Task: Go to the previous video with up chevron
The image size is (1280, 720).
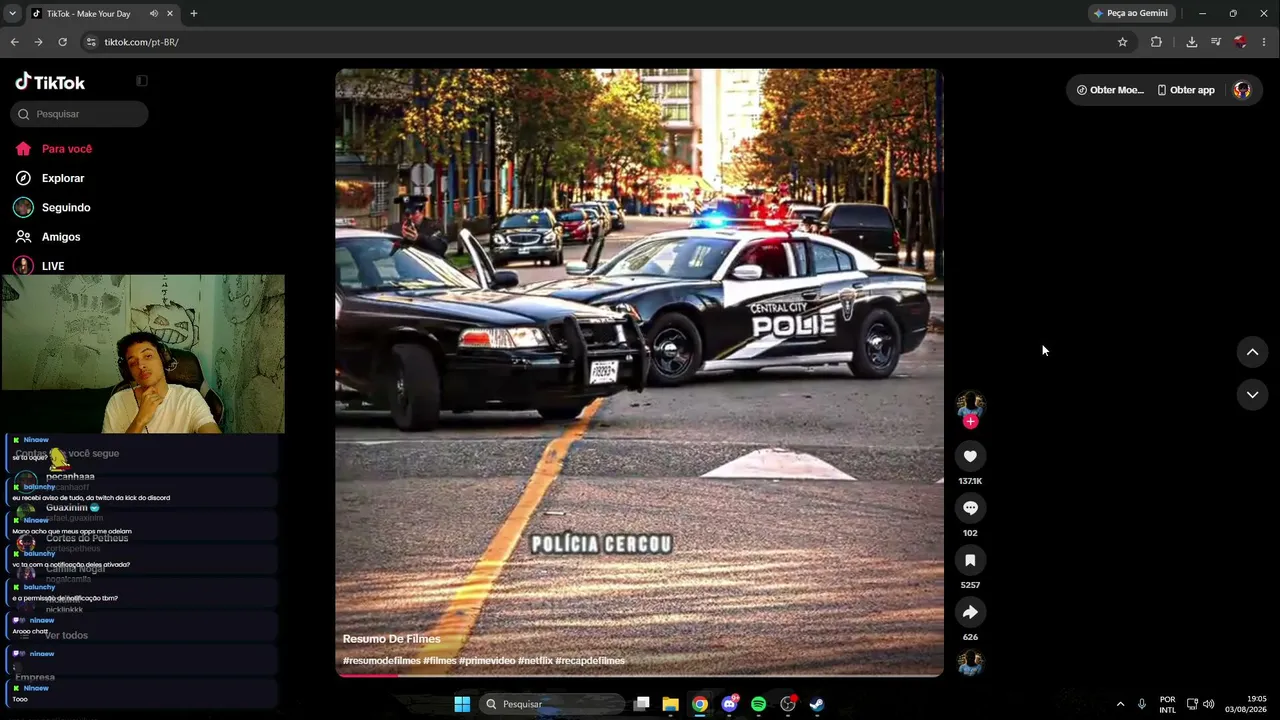Action: pyautogui.click(x=1252, y=352)
